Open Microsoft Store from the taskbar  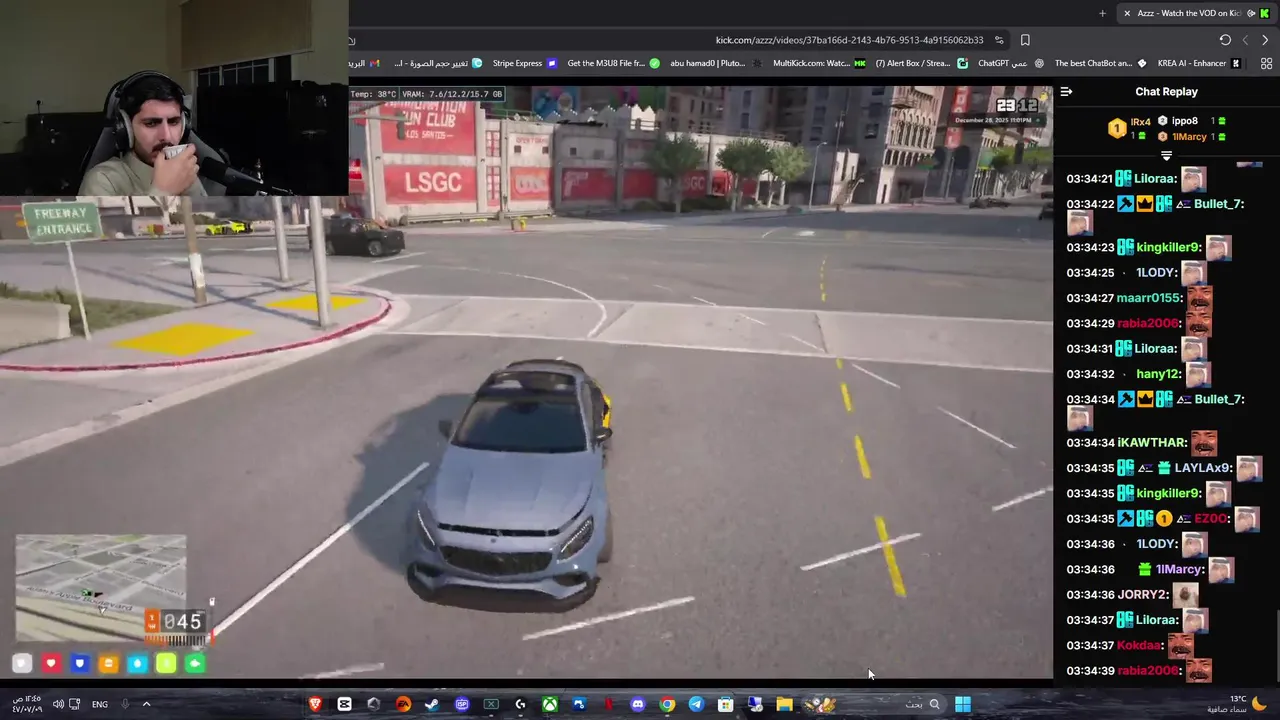[726, 704]
